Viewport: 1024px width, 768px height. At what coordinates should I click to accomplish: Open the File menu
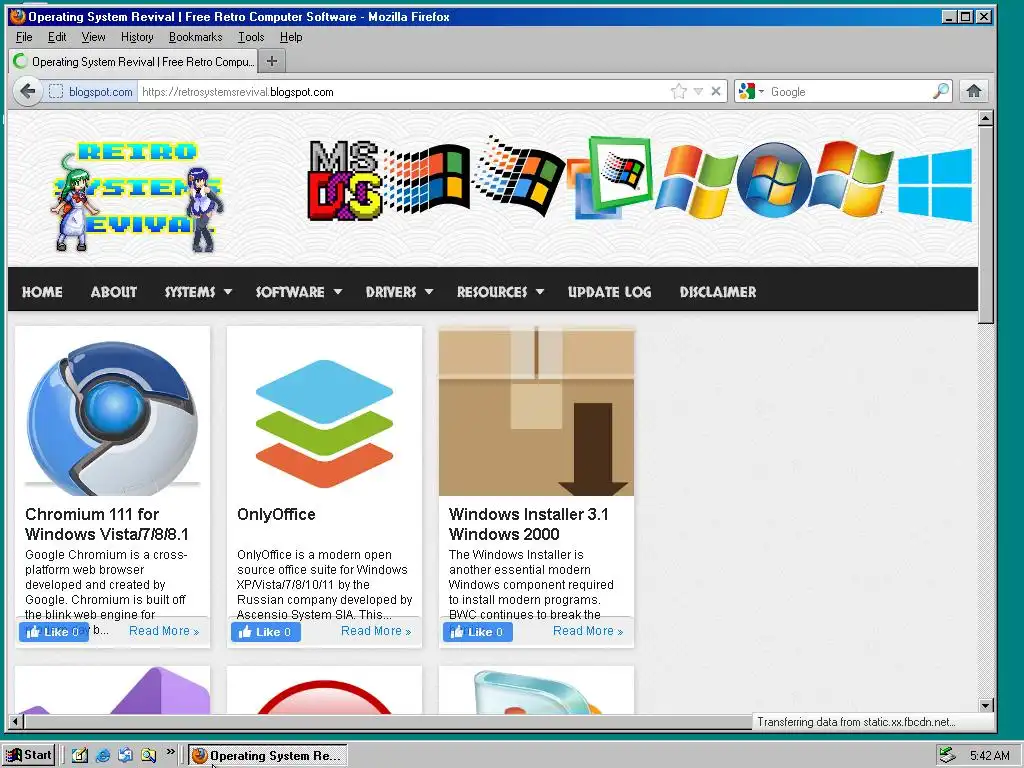click(24, 37)
